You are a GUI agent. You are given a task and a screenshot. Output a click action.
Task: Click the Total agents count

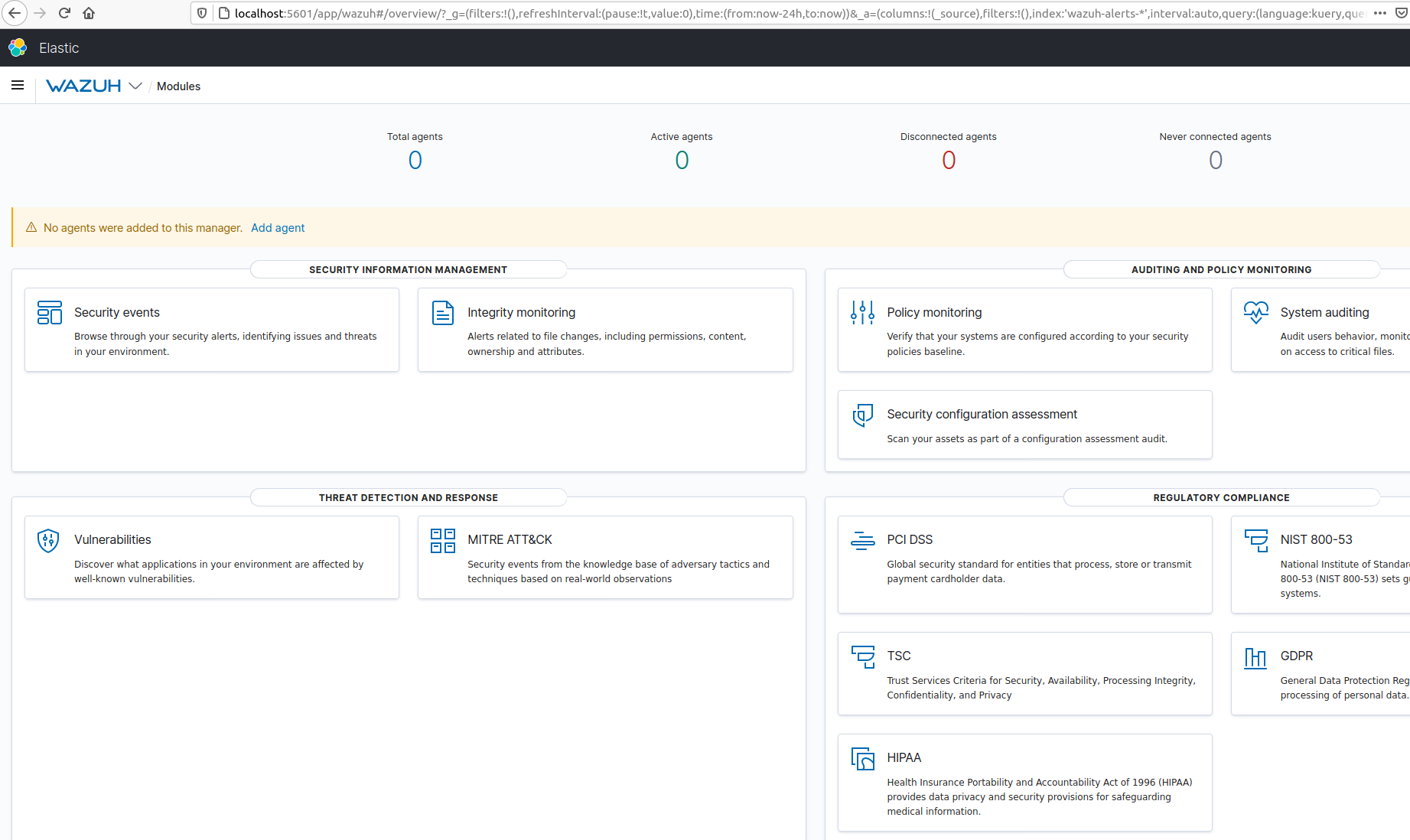(415, 160)
